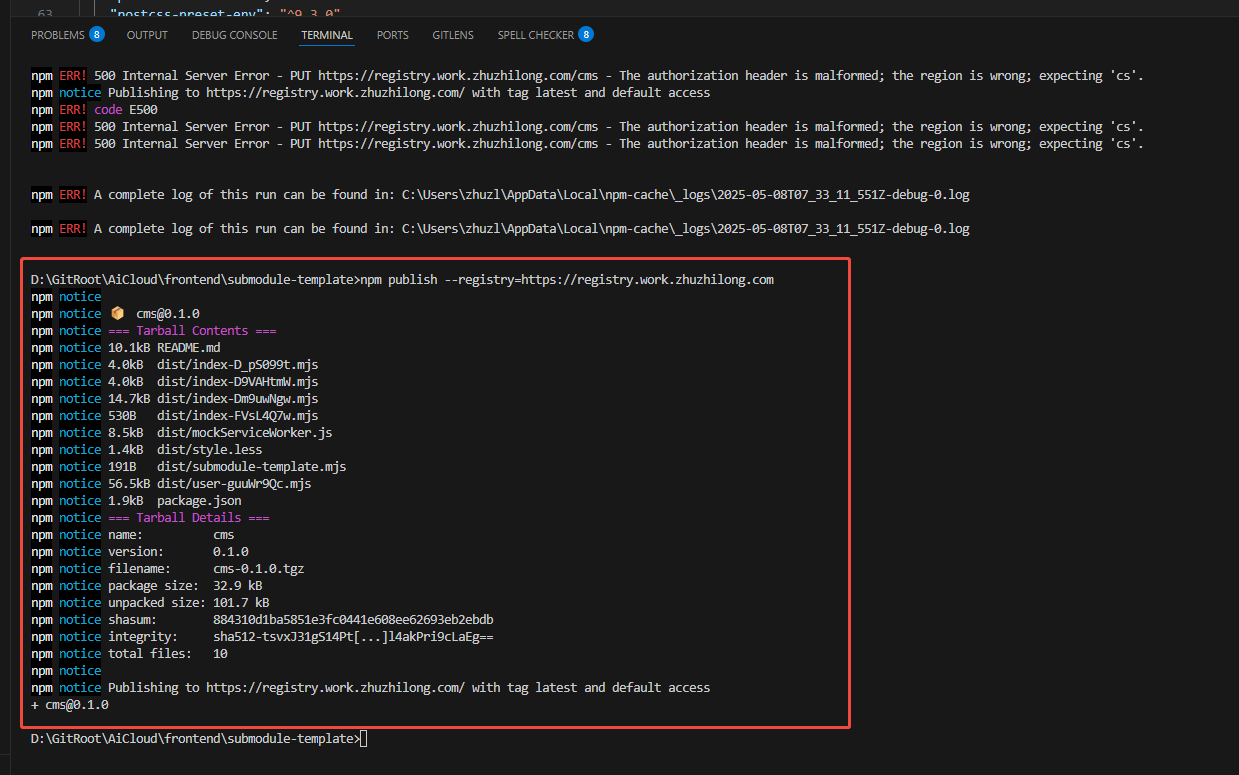The width and height of the screenshot is (1239, 775).
Task: Click the integrity sha512 value
Action: [x=353, y=637]
